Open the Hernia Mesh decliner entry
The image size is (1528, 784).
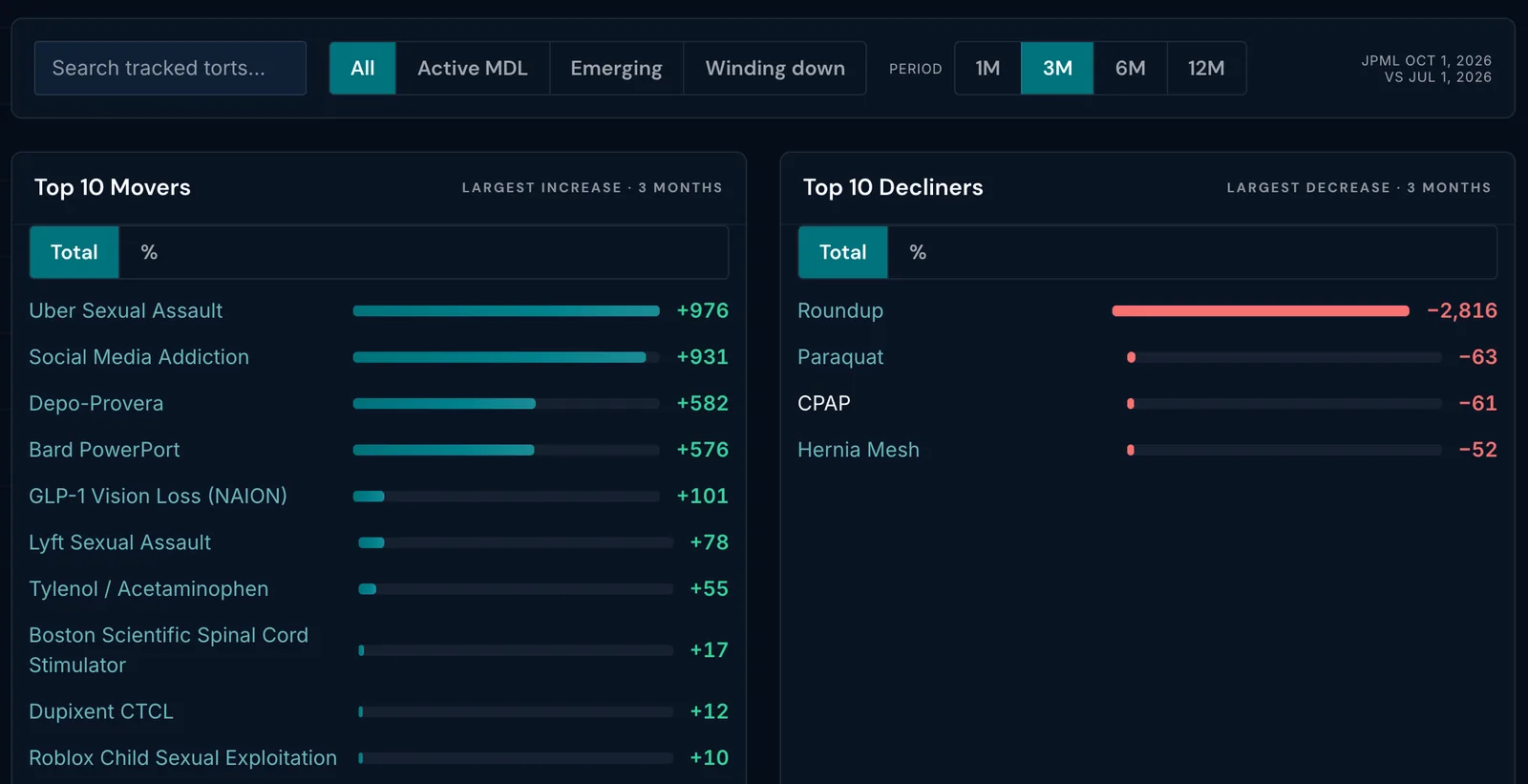click(859, 450)
